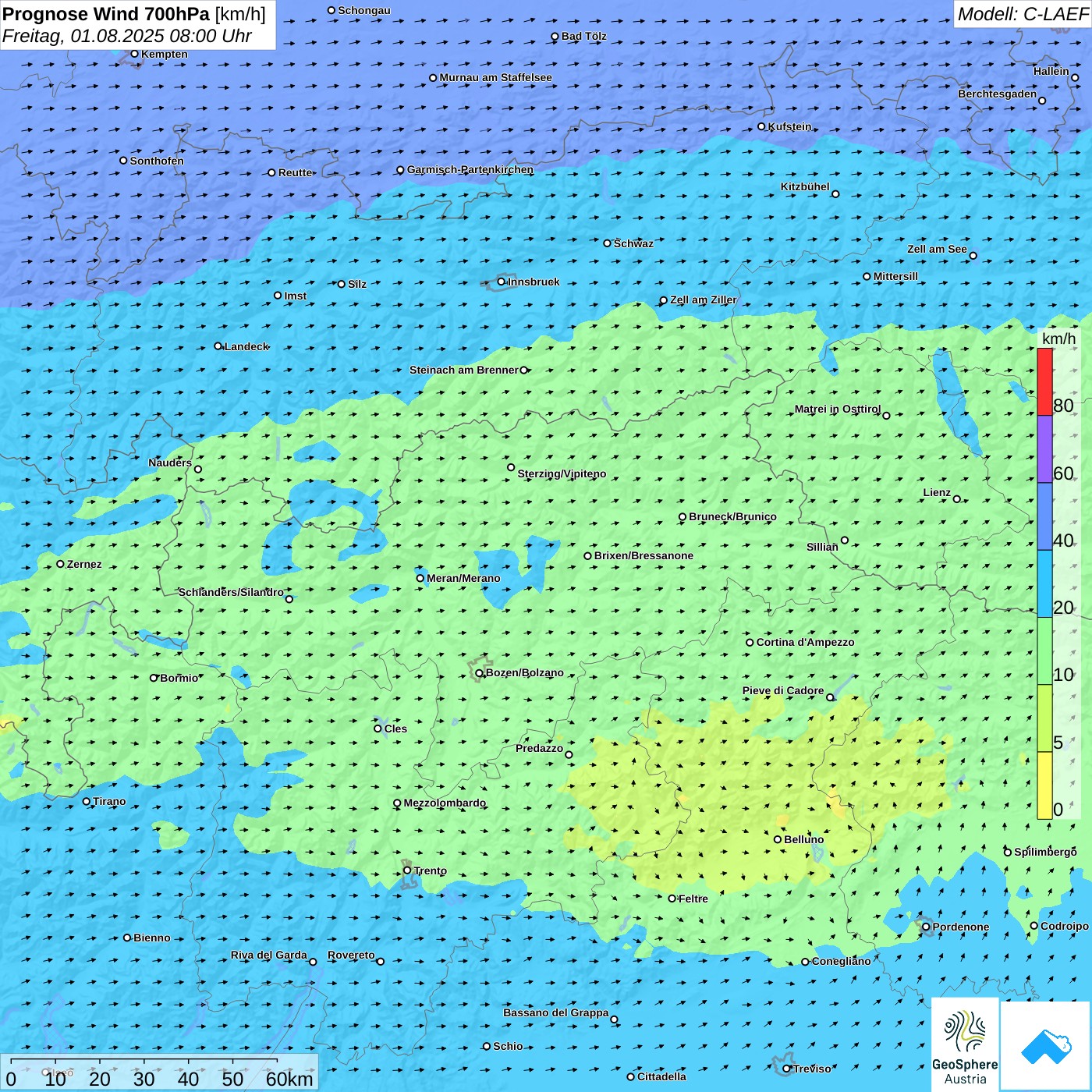
Task: Click the GeoSphere Austria logo
Action: coord(965,1044)
